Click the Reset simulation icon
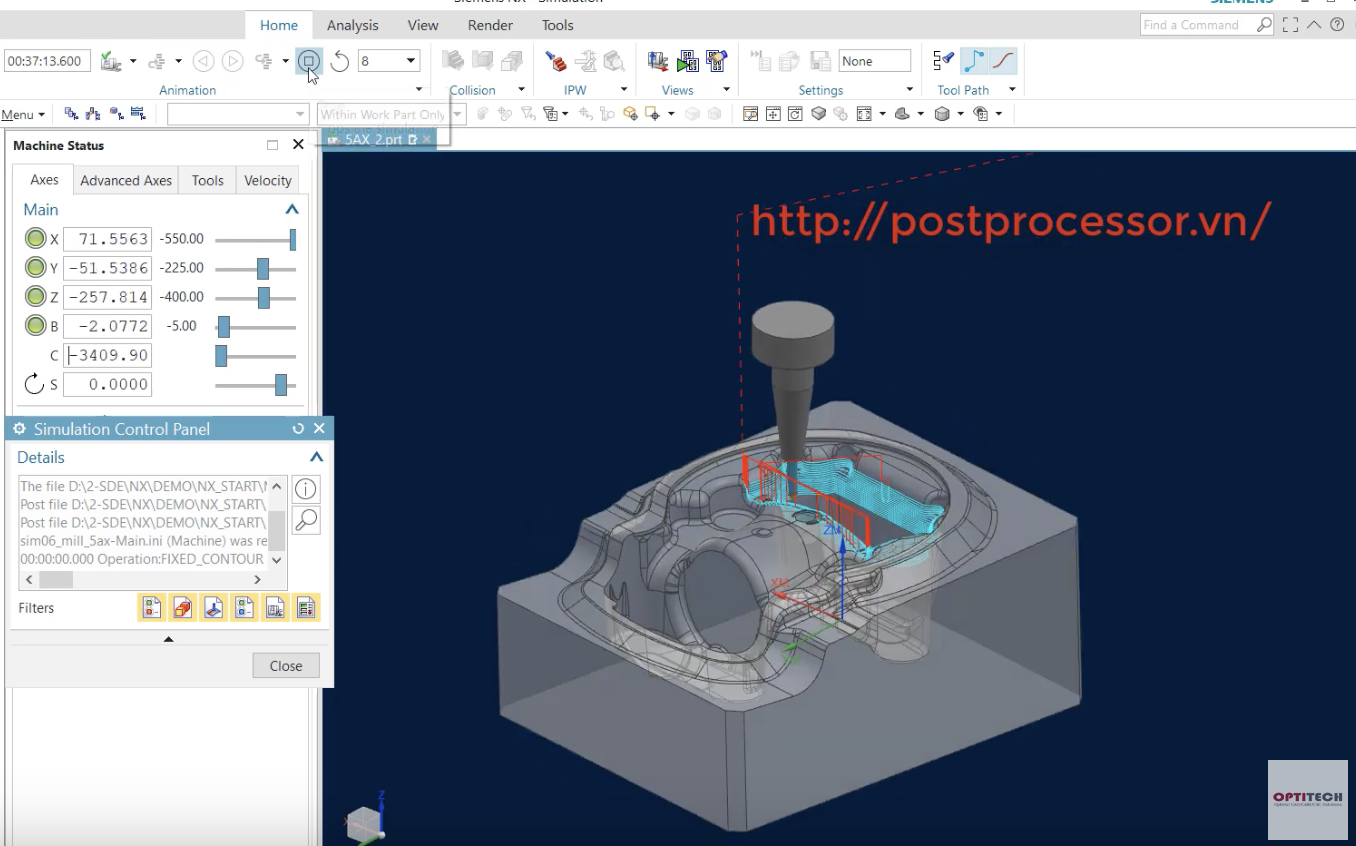 (340, 61)
